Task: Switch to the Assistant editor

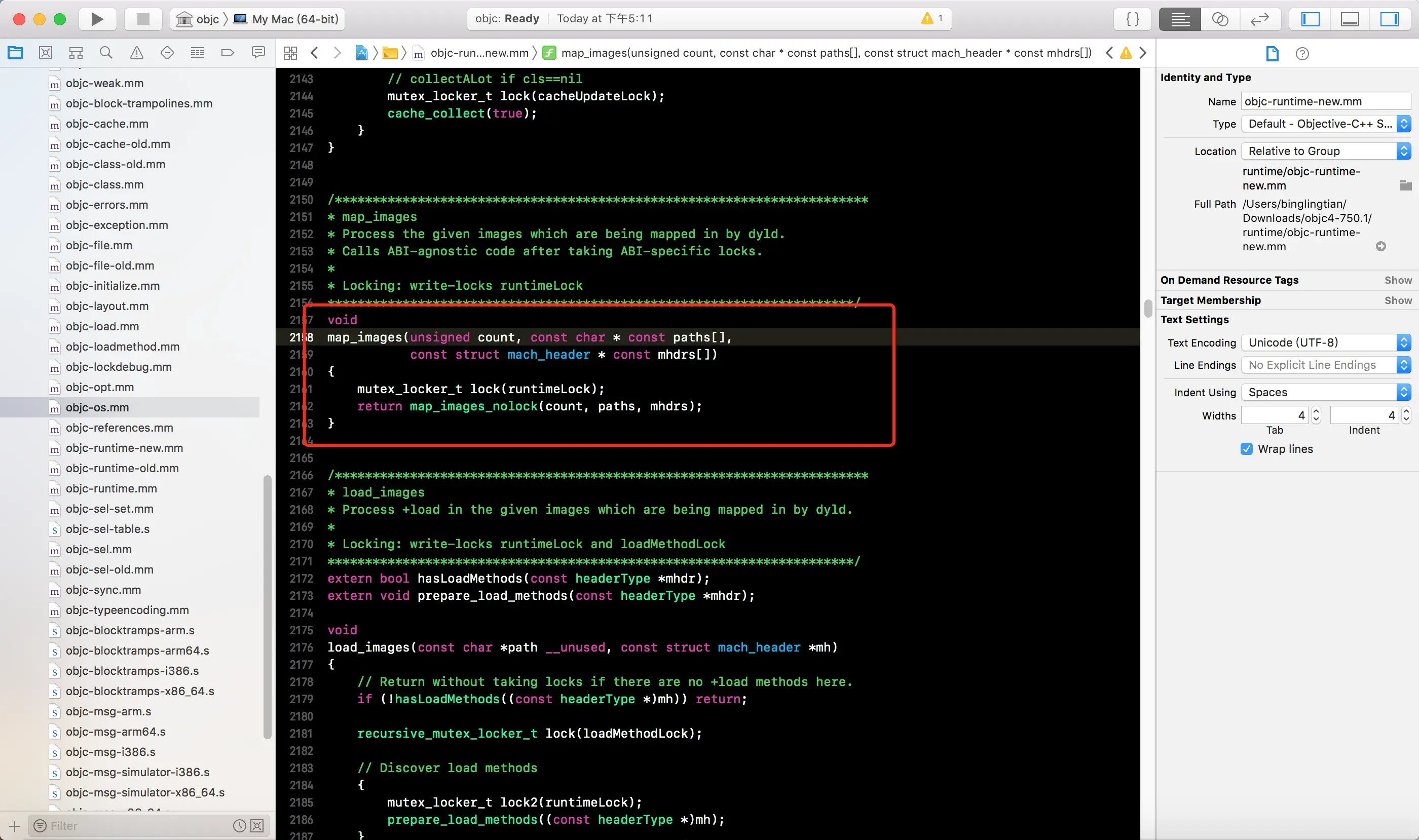Action: coord(1220,19)
